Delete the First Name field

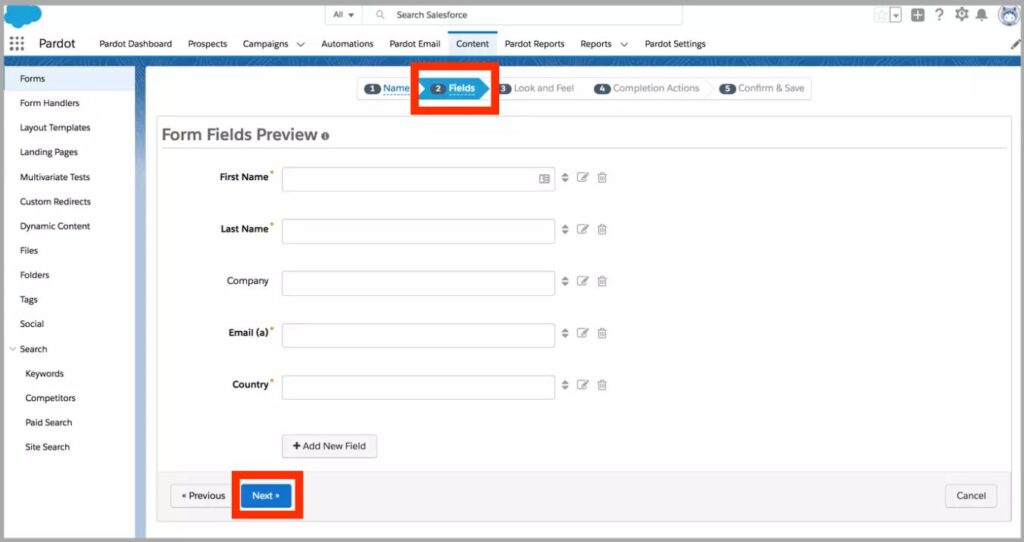(602, 178)
